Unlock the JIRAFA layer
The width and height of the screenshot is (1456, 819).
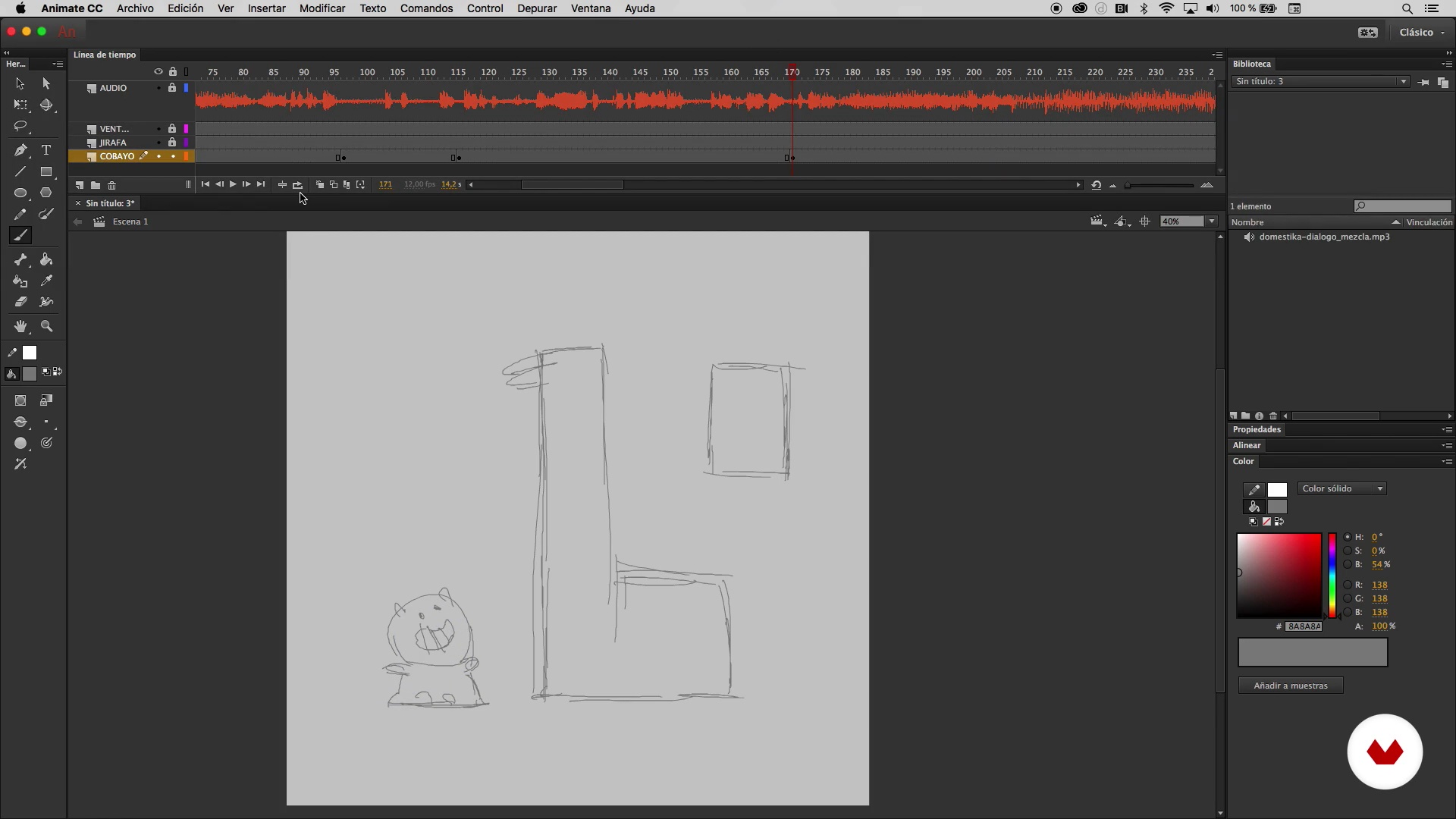point(172,143)
